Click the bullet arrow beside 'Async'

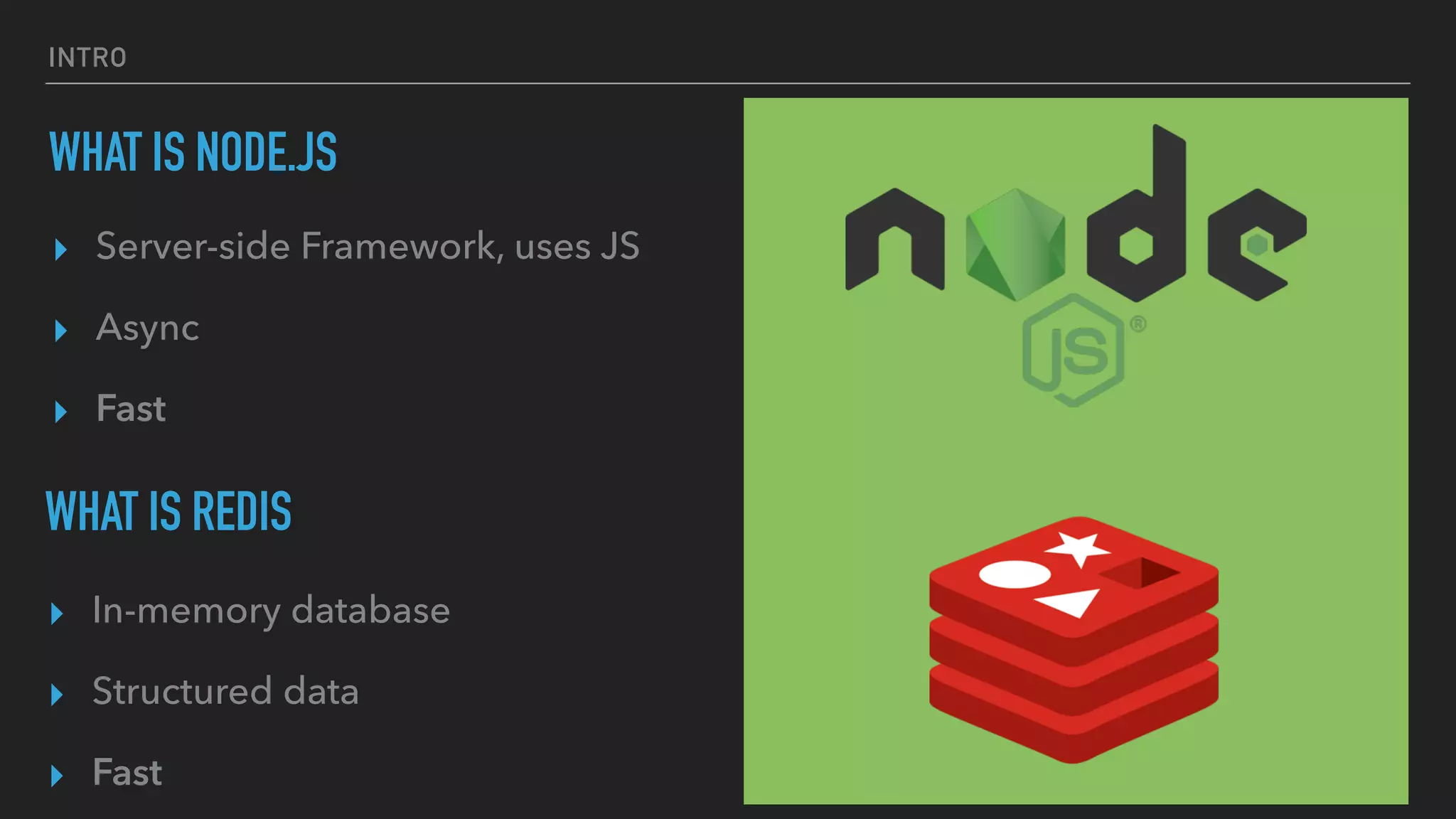pos(60,330)
